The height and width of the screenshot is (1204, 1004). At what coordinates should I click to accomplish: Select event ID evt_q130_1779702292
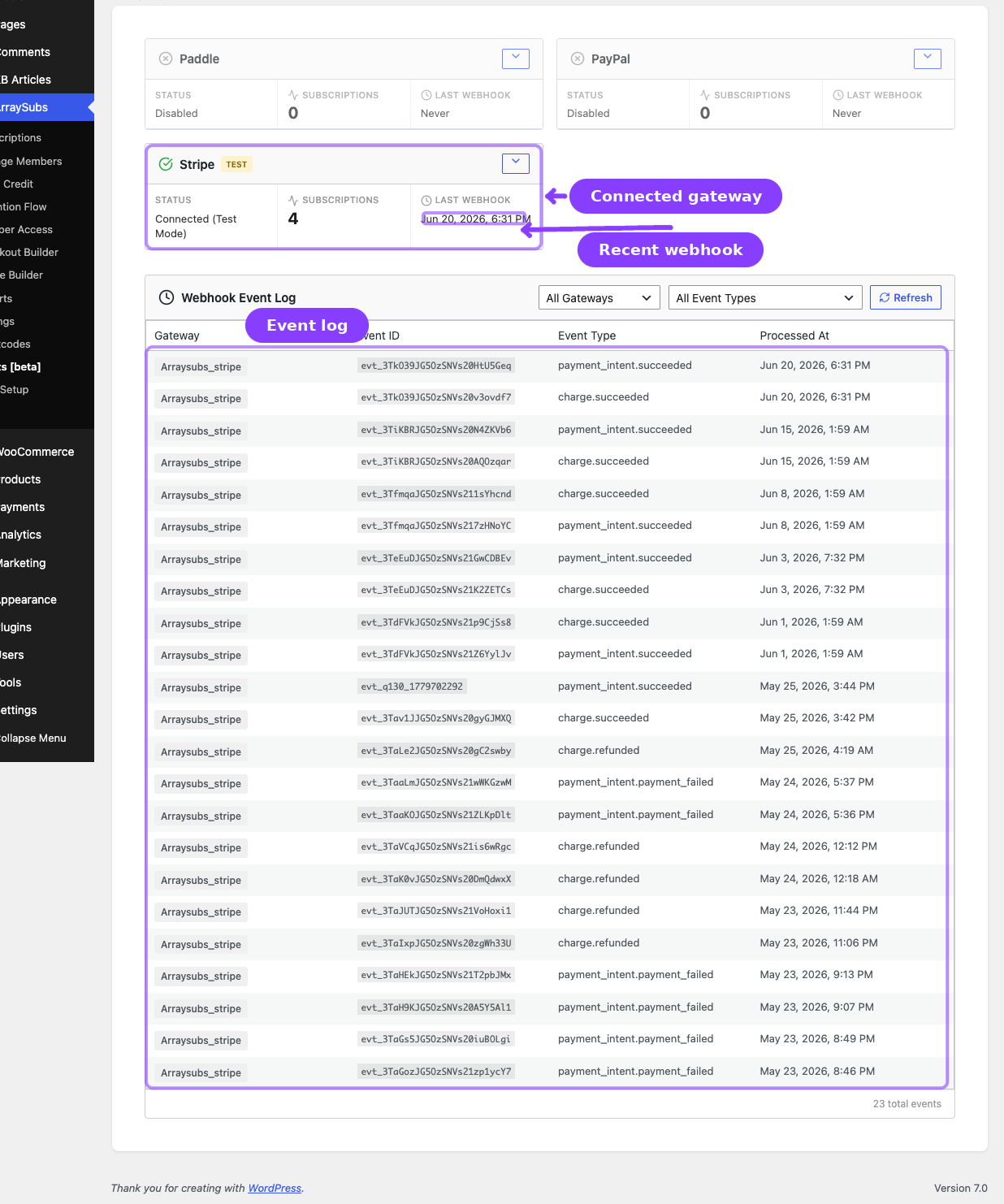(x=412, y=686)
